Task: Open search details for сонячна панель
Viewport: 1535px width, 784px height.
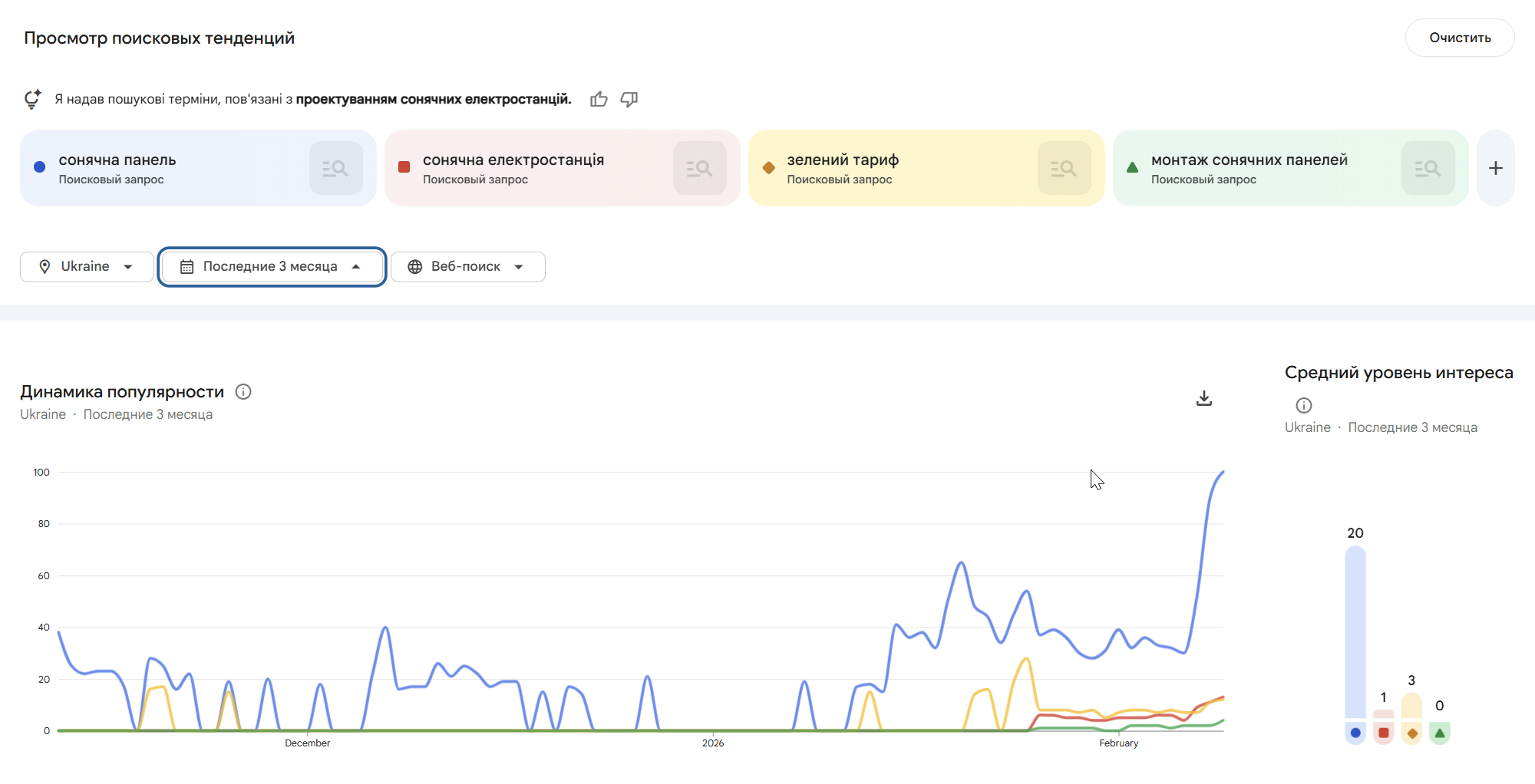Action: [x=335, y=168]
